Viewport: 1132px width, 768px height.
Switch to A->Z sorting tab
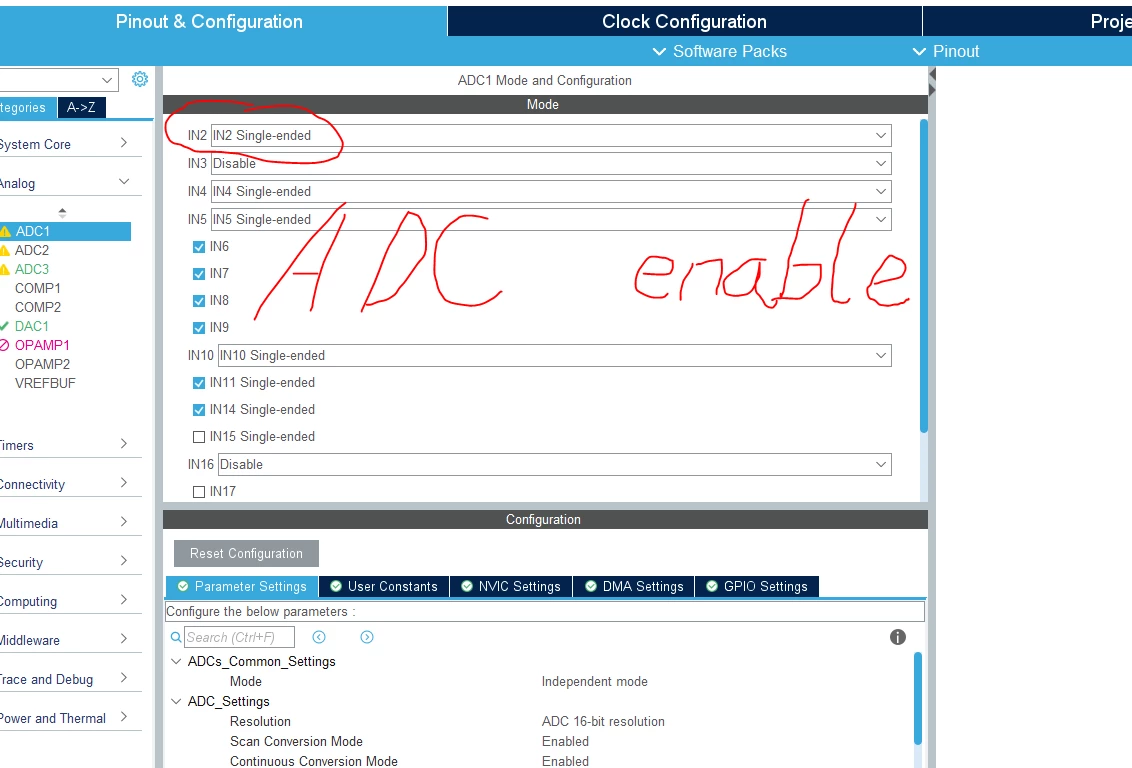82,108
